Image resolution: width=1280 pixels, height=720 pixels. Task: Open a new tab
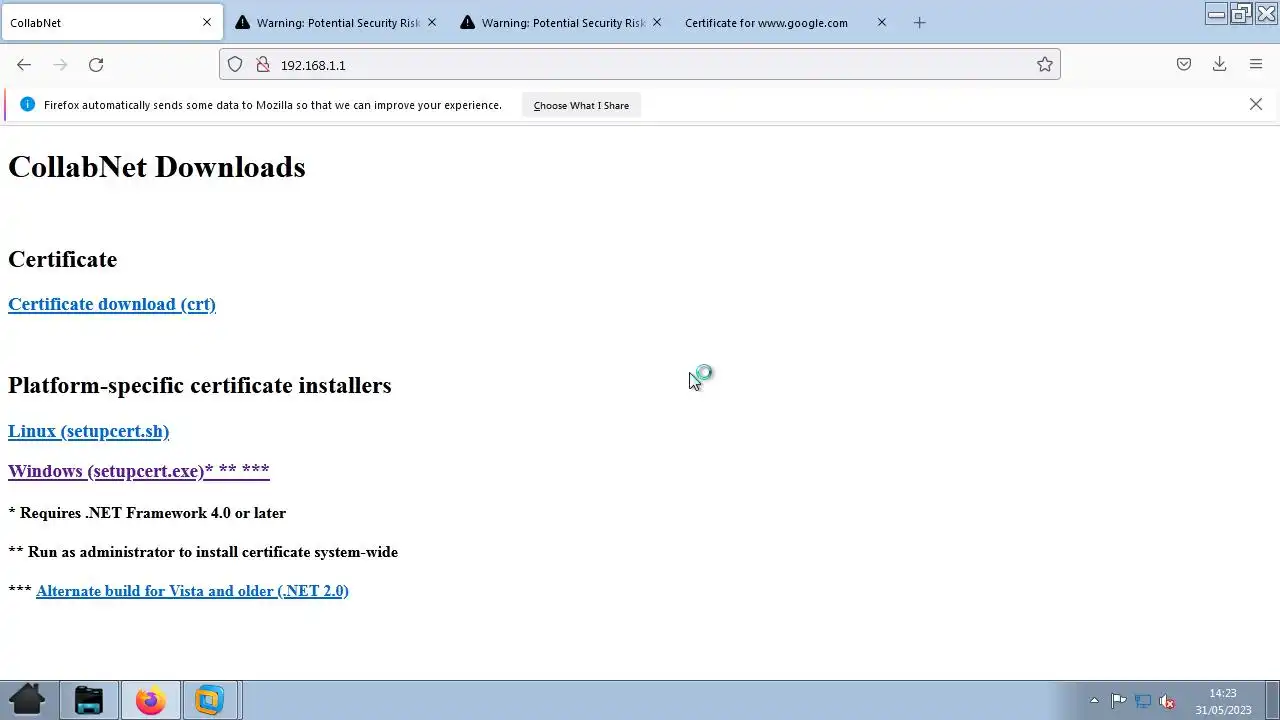coord(920,23)
